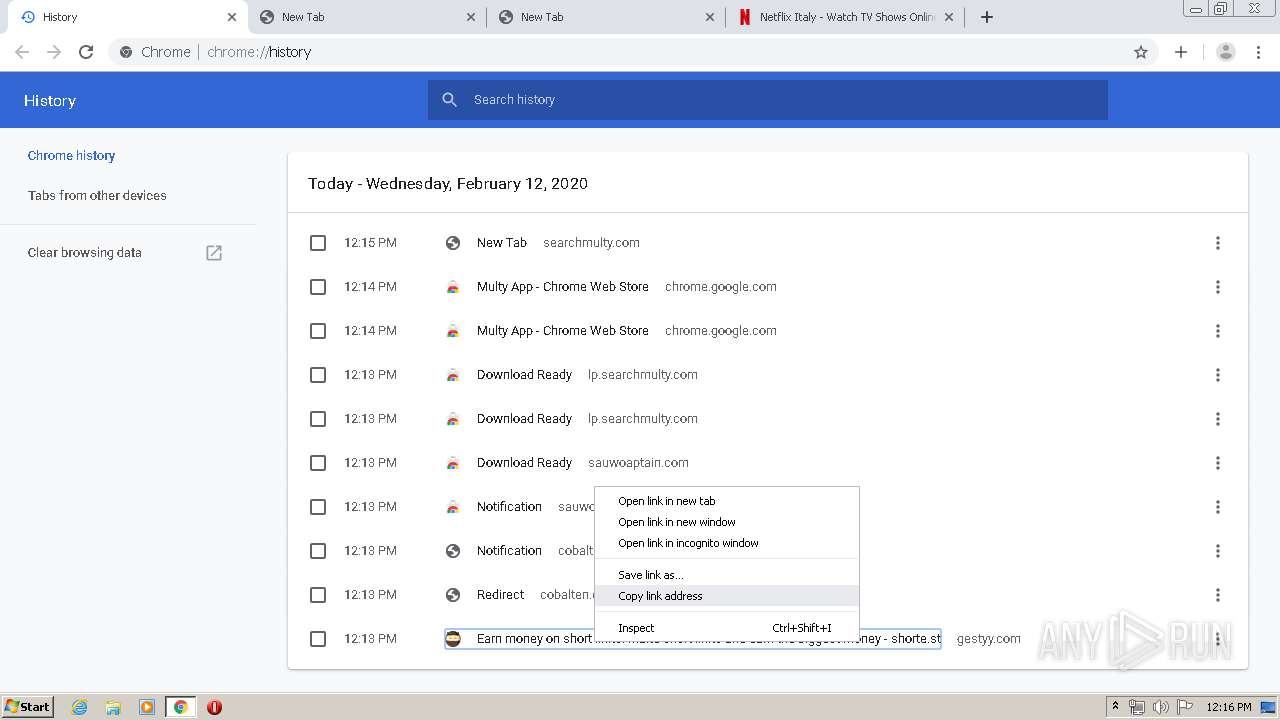The image size is (1280, 720).
Task: Open the file explorer taskbar icon
Action: (x=113, y=707)
